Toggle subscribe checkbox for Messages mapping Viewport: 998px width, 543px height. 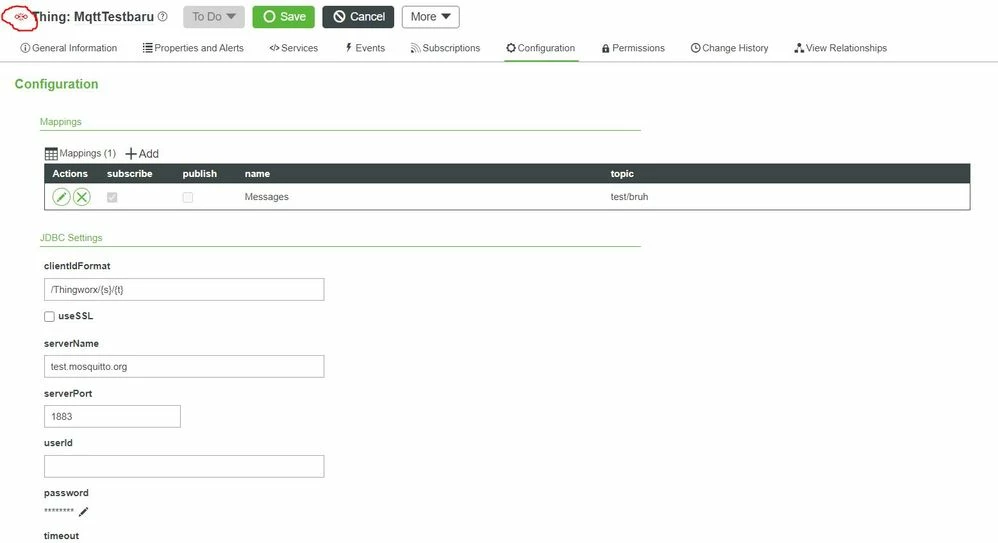(x=112, y=197)
